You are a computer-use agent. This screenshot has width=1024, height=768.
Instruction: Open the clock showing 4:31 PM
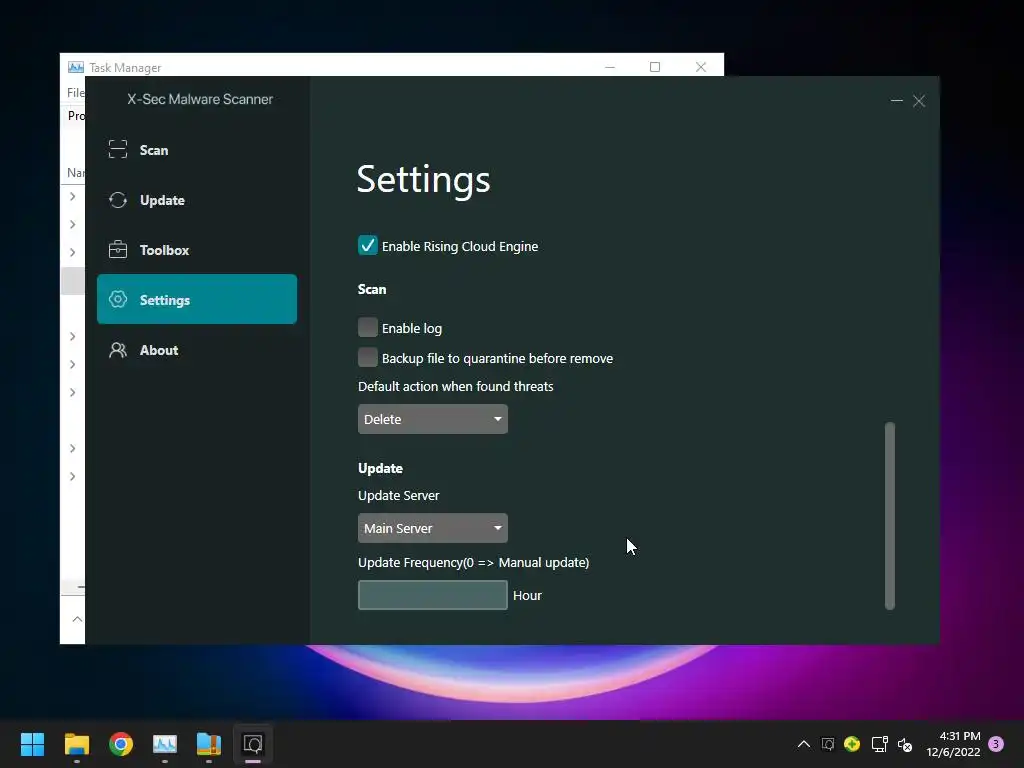tap(953, 744)
